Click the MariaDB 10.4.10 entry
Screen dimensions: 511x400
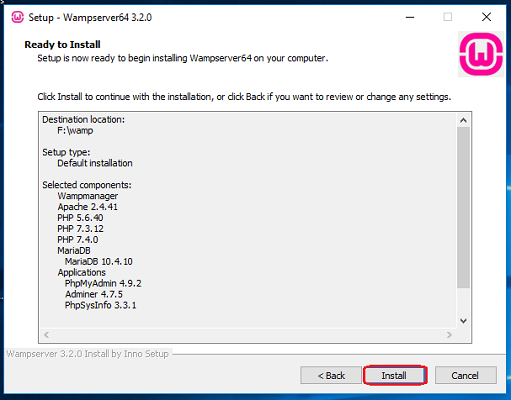coord(99,261)
